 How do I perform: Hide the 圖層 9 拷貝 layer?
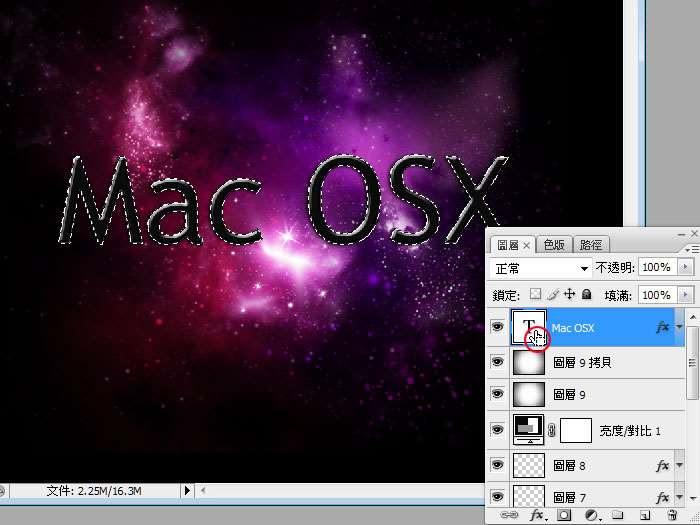(x=497, y=362)
